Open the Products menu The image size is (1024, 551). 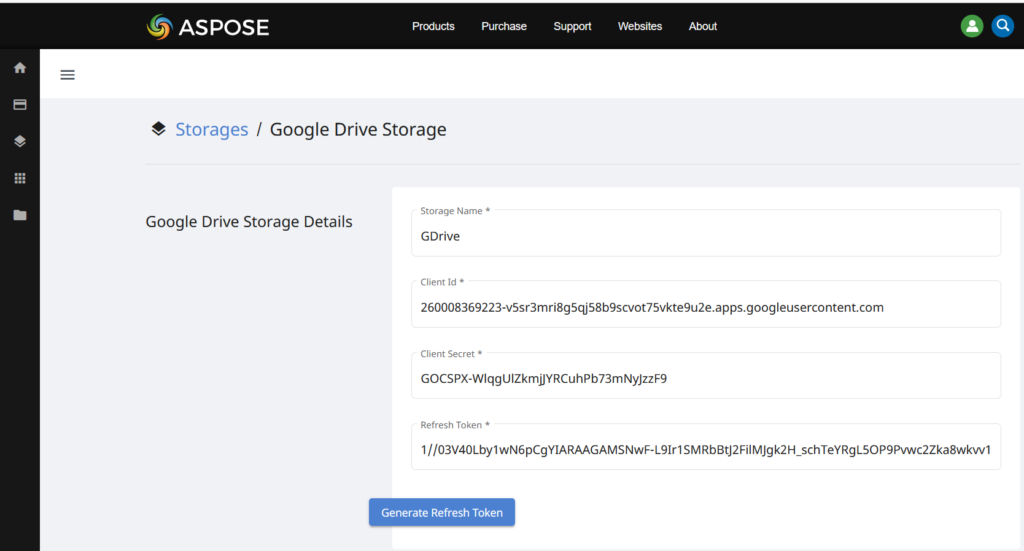click(x=433, y=27)
